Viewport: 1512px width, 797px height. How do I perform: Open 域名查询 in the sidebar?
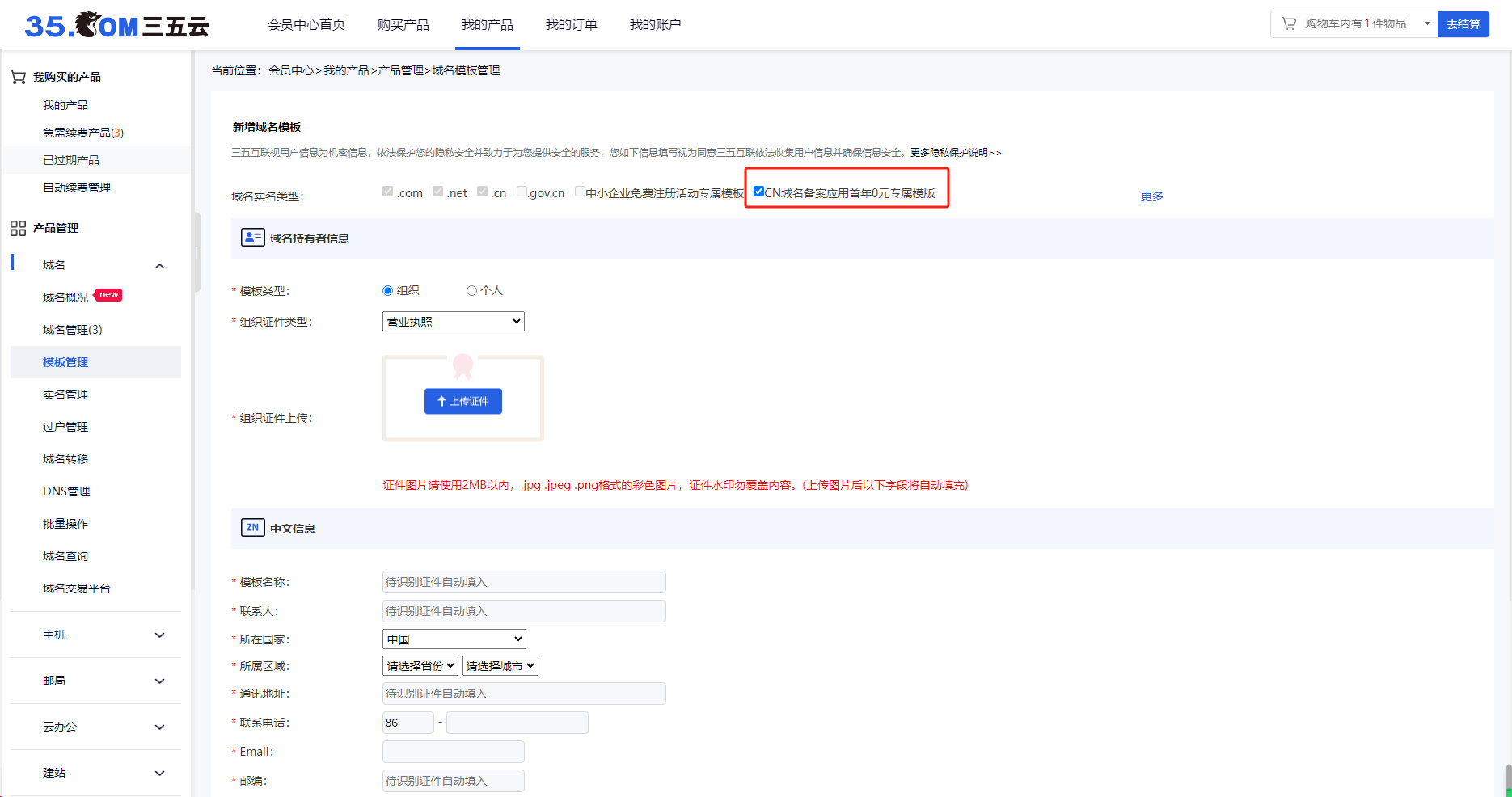tap(65, 556)
